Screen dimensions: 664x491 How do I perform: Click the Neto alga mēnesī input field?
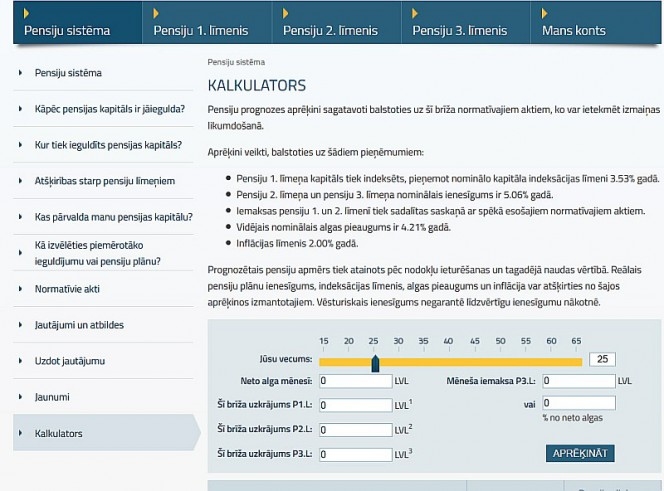tap(355, 381)
